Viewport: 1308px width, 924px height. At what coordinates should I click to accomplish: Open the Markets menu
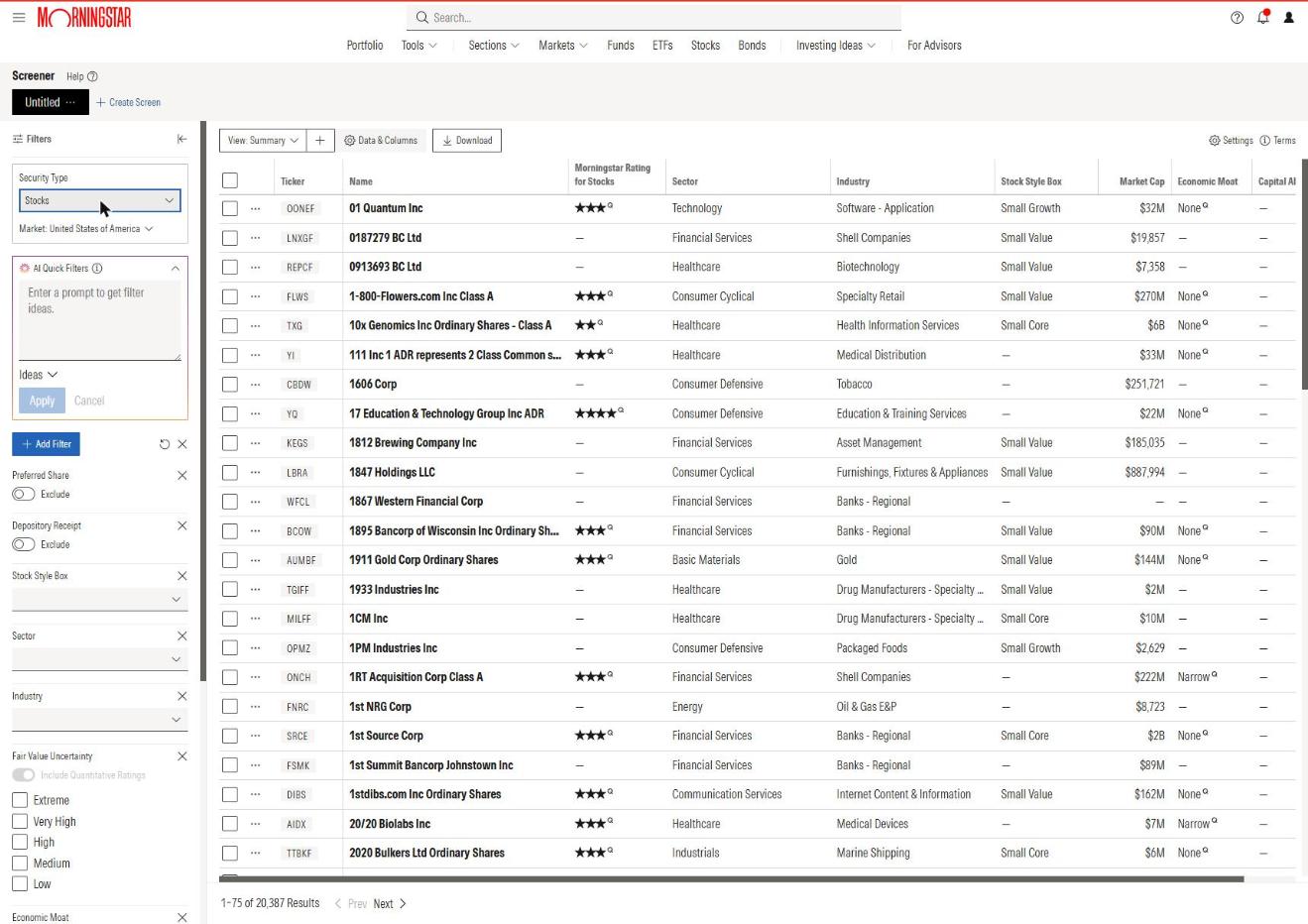pyautogui.click(x=563, y=46)
